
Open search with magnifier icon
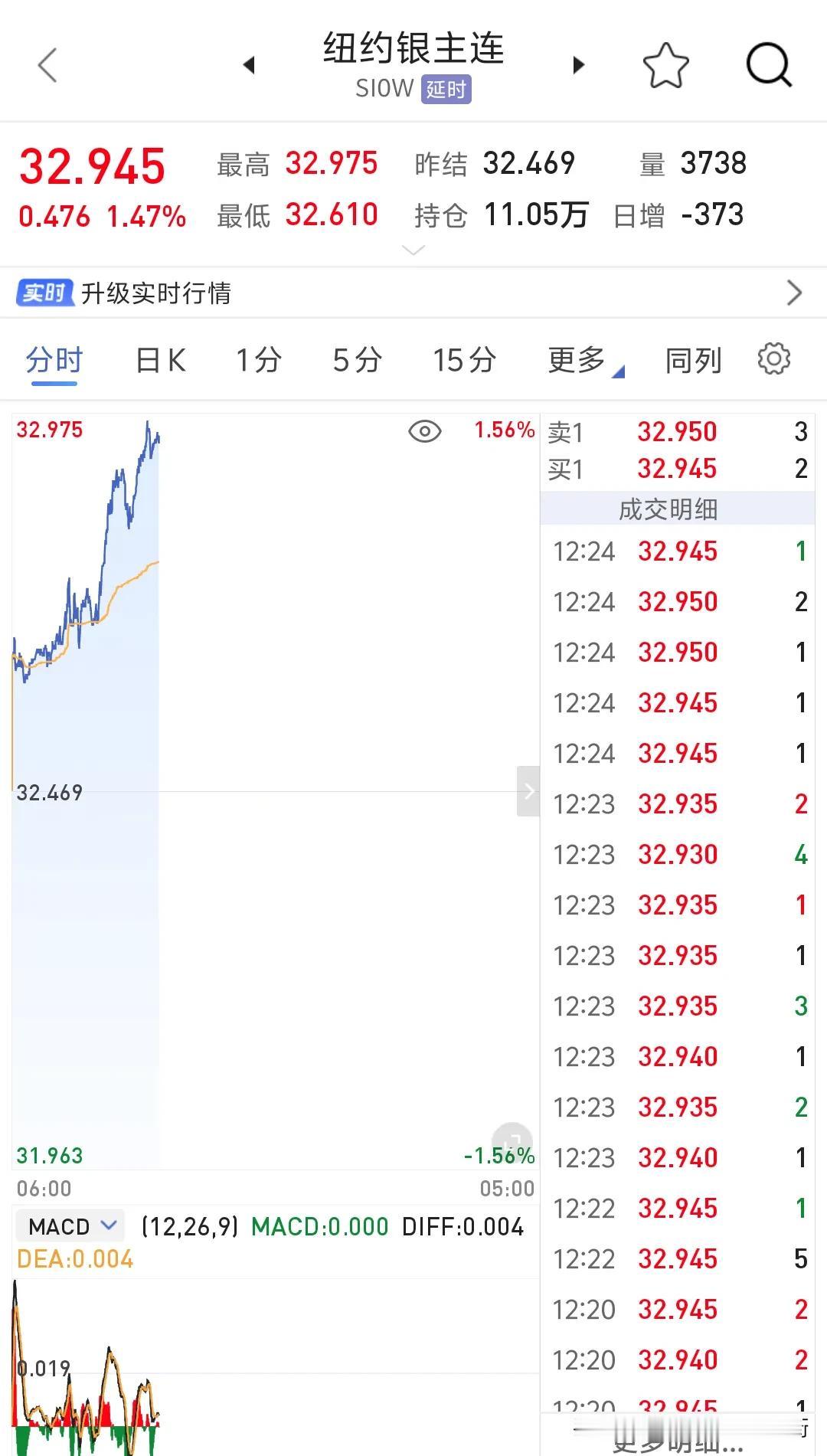[x=768, y=65]
